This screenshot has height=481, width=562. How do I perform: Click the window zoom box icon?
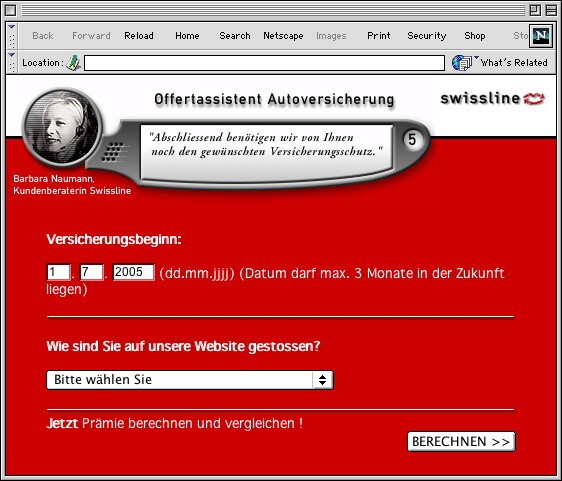pos(535,10)
